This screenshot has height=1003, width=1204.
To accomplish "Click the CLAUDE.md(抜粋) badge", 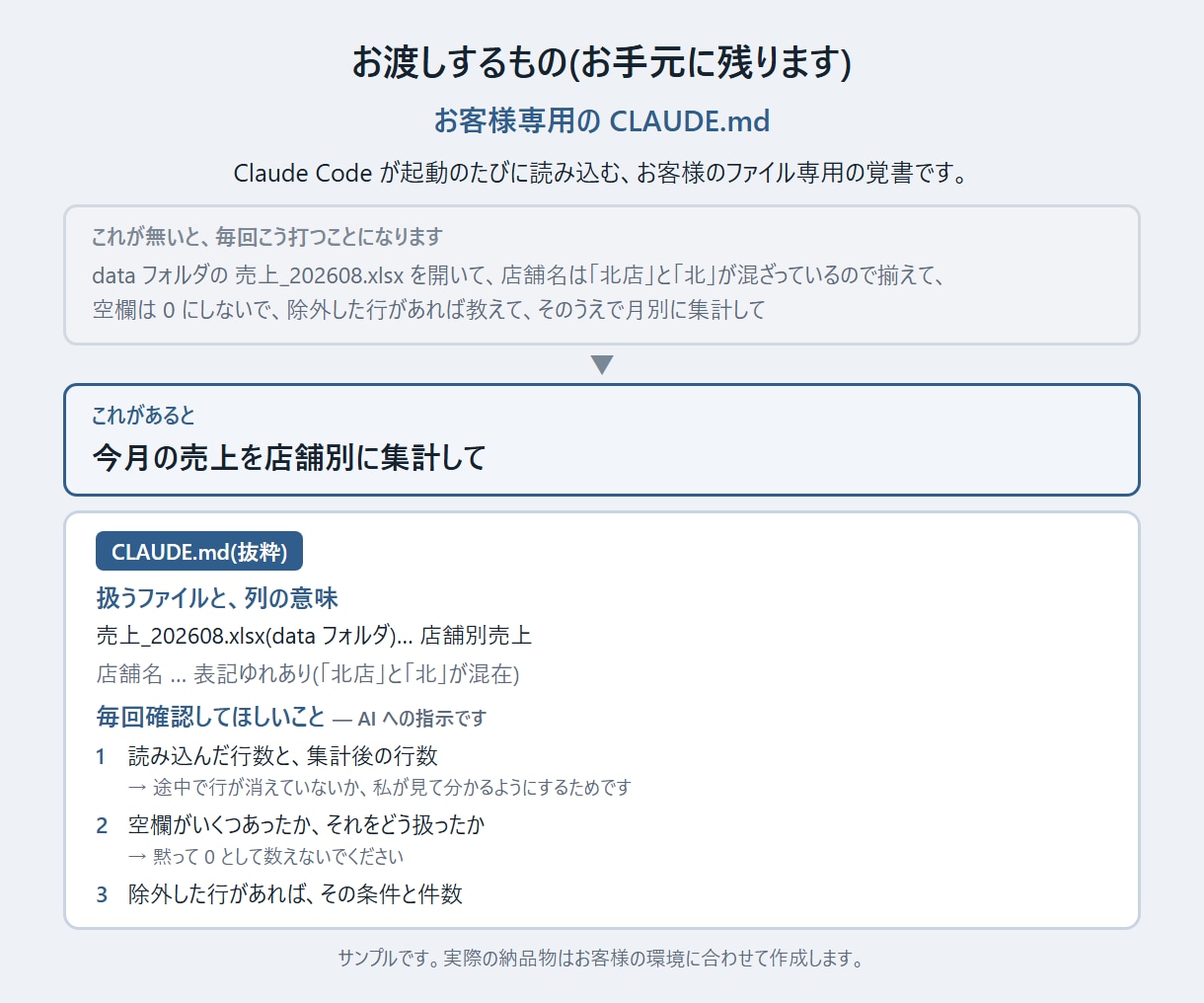I will click(199, 552).
